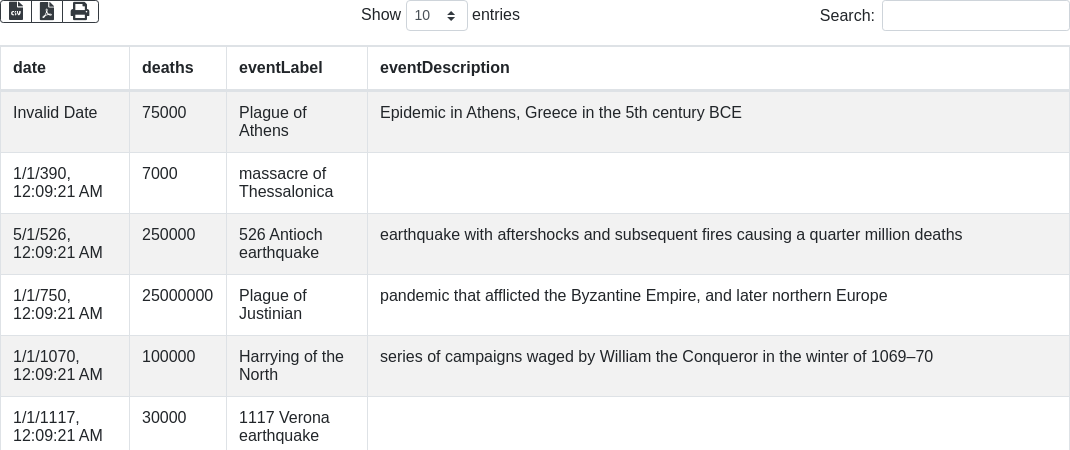Screen dimensions: 1070x450
Task: Open the entries-per-page dropdown
Action: 436,16
